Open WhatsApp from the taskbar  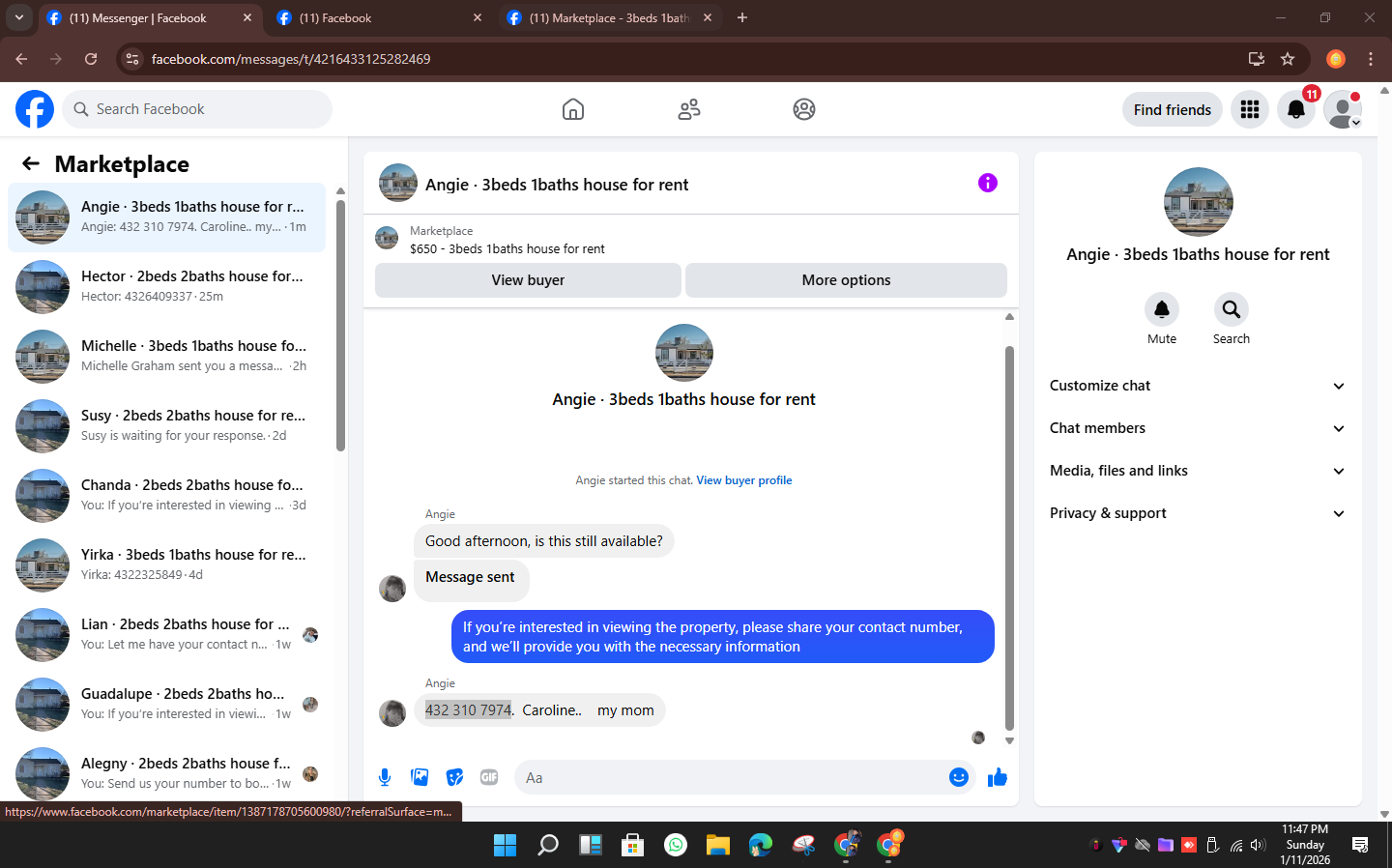pyautogui.click(x=676, y=845)
